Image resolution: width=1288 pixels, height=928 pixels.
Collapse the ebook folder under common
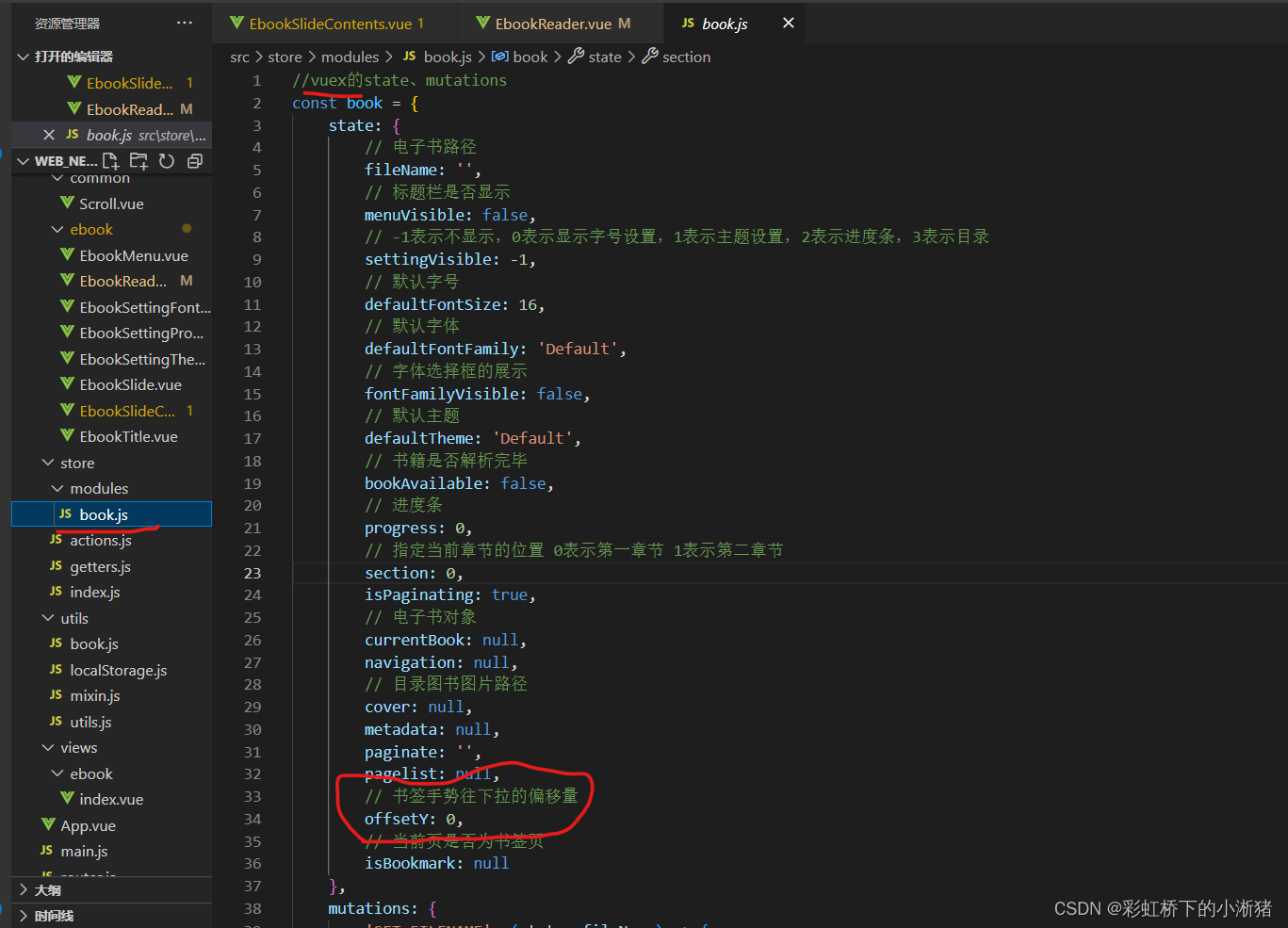click(x=58, y=229)
